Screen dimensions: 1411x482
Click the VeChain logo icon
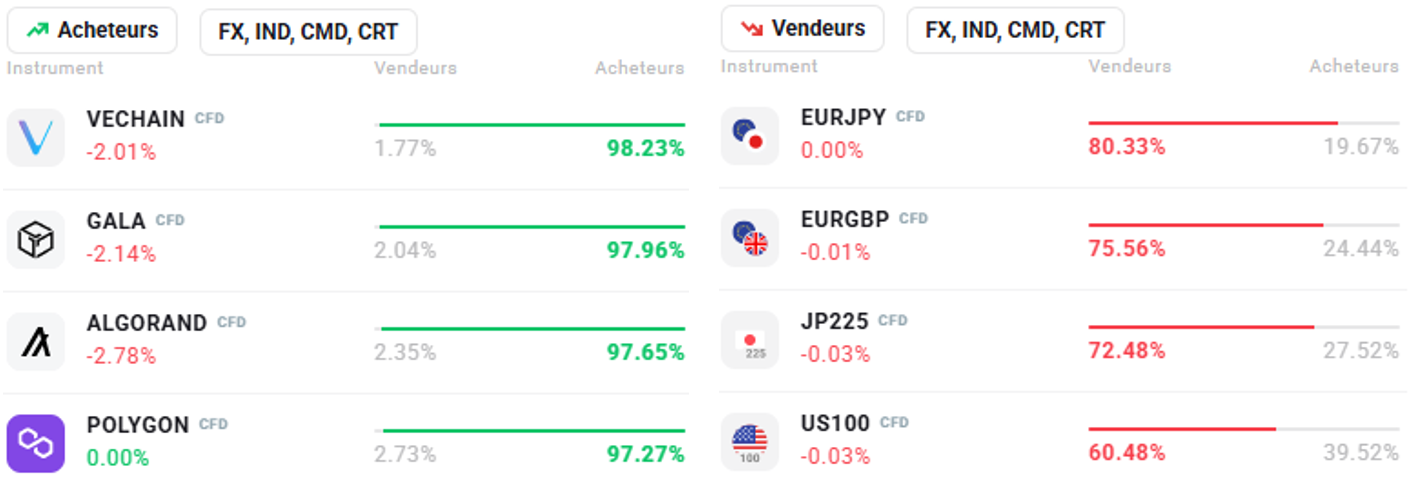pos(36,137)
